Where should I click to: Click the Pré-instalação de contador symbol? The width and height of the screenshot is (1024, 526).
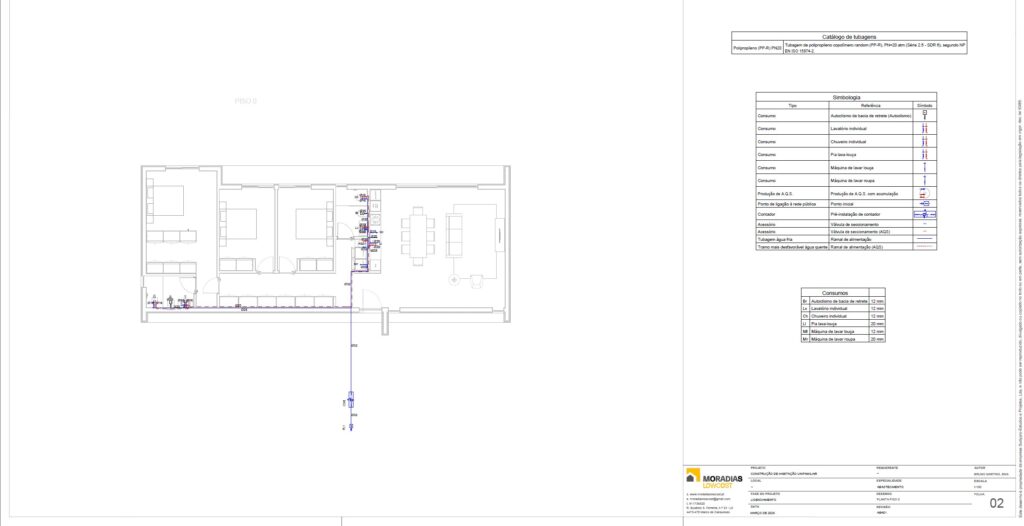click(x=925, y=214)
